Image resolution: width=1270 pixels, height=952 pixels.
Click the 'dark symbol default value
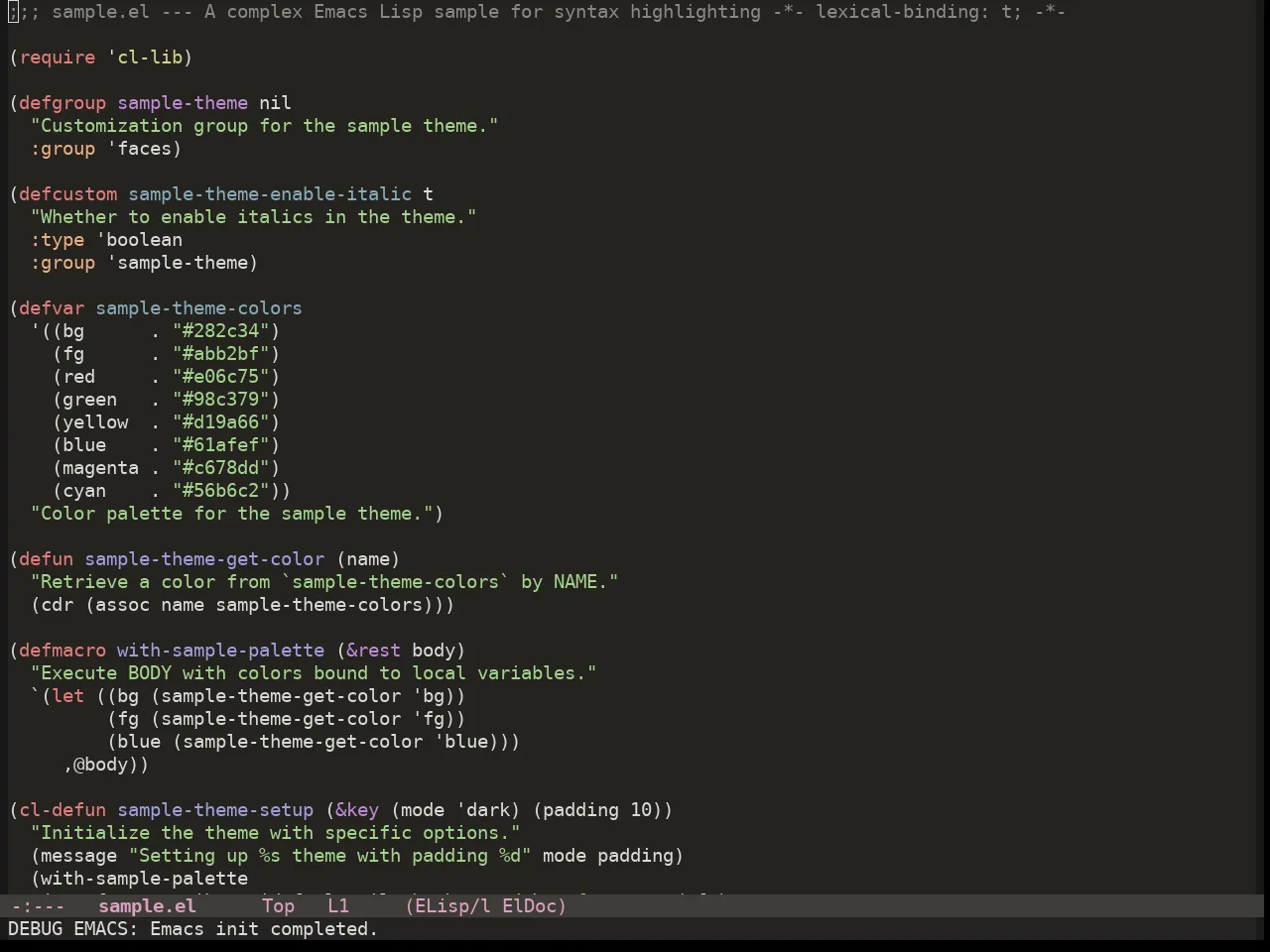coord(483,810)
